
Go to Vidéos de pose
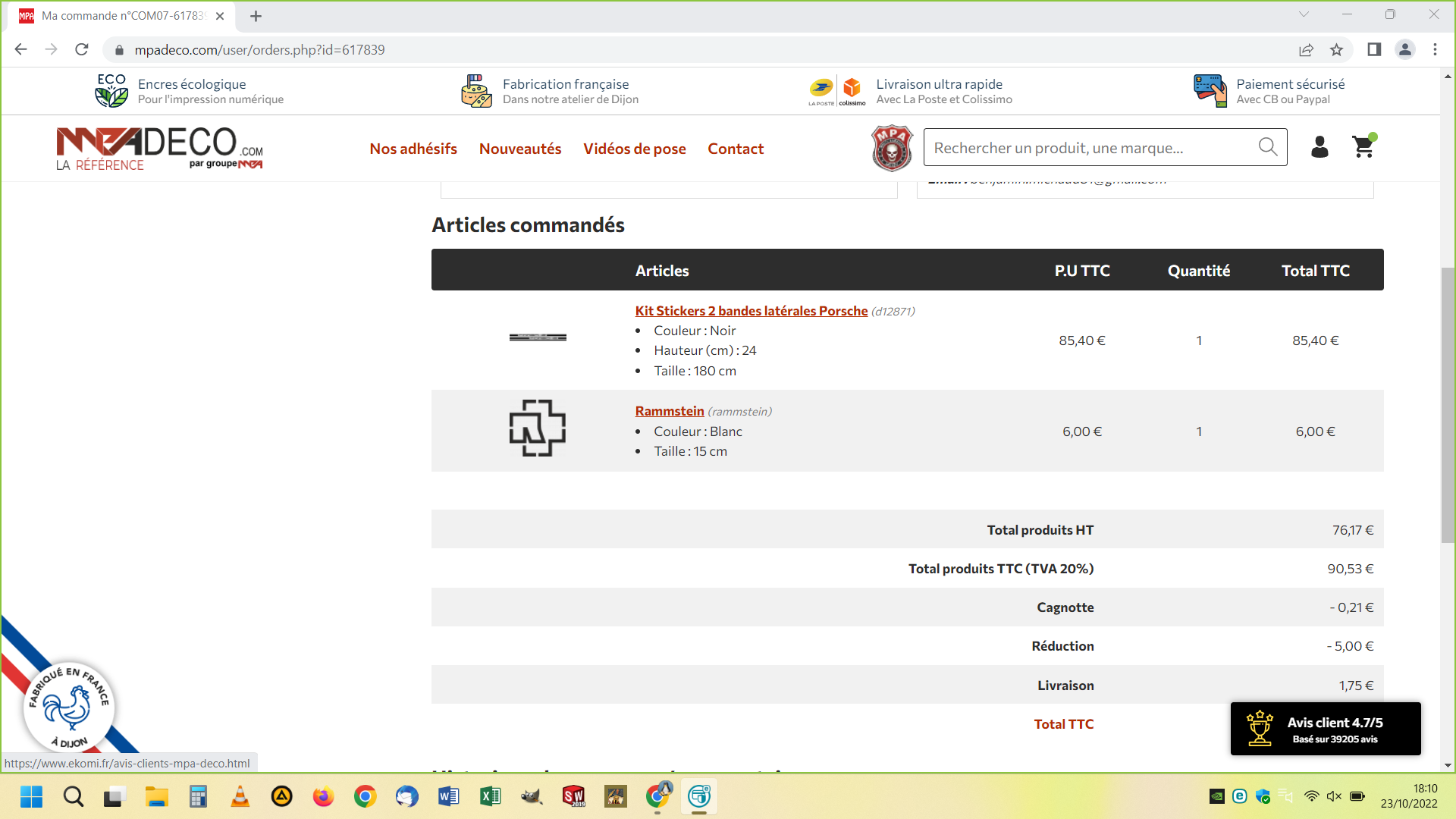click(x=635, y=149)
